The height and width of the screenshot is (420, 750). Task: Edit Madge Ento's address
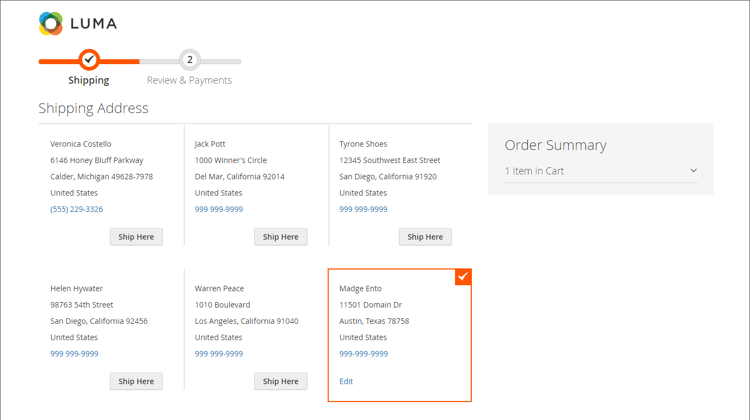point(346,381)
